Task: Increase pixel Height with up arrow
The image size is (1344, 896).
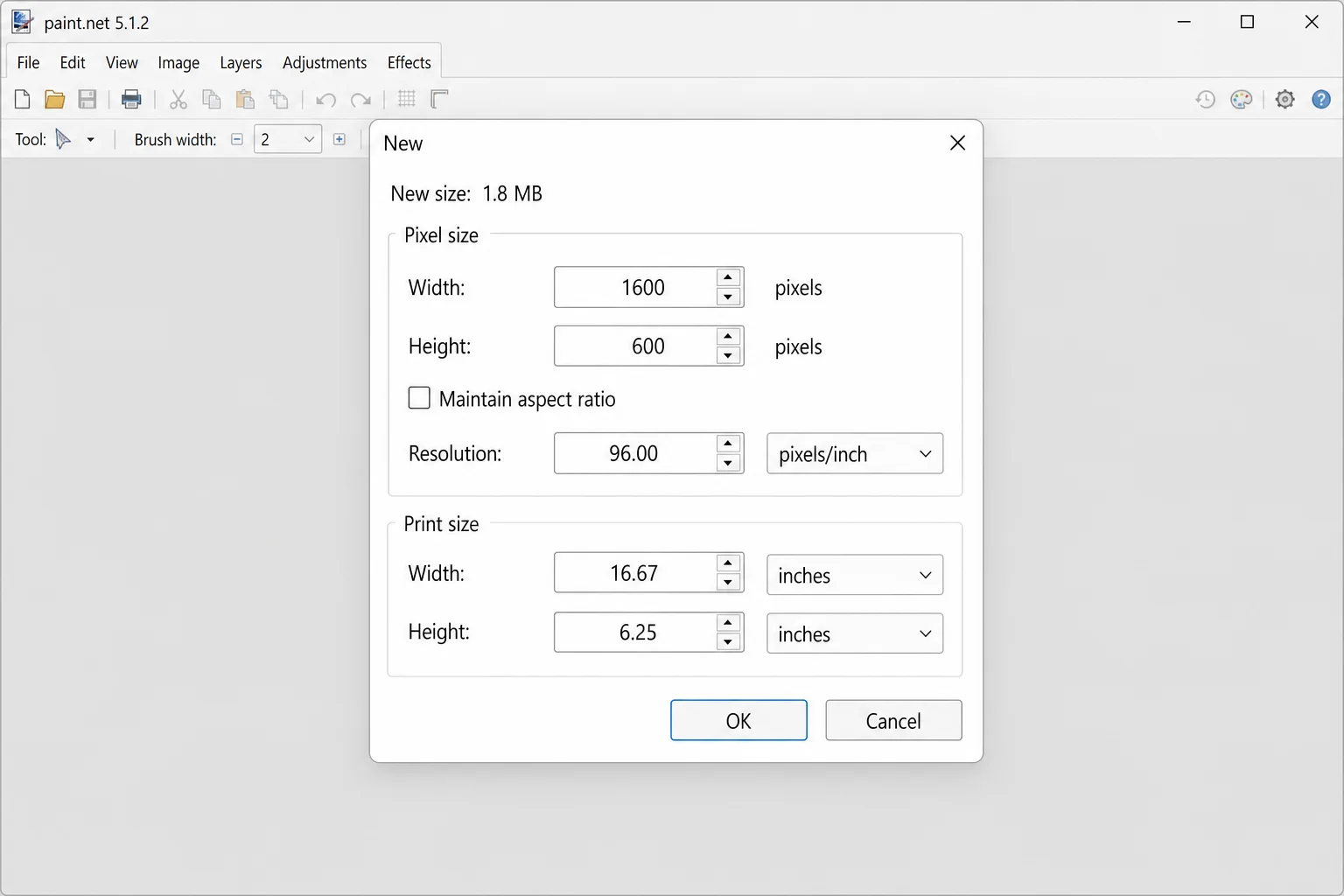Action: click(x=728, y=336)
